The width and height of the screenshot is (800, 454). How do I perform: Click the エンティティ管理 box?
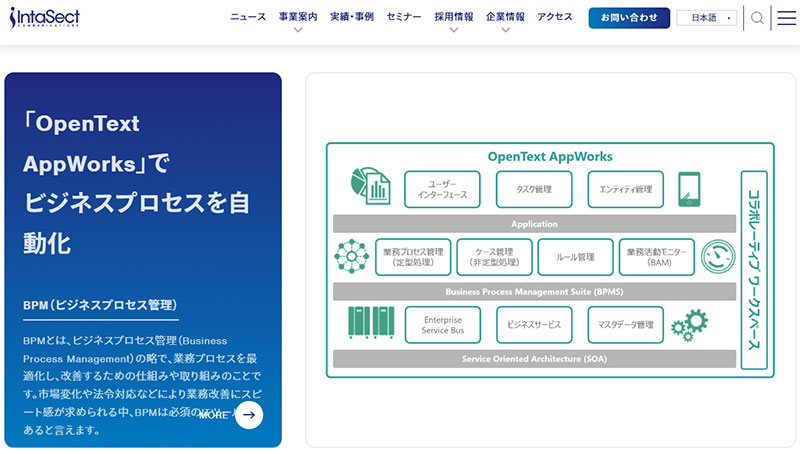[626, 189]
